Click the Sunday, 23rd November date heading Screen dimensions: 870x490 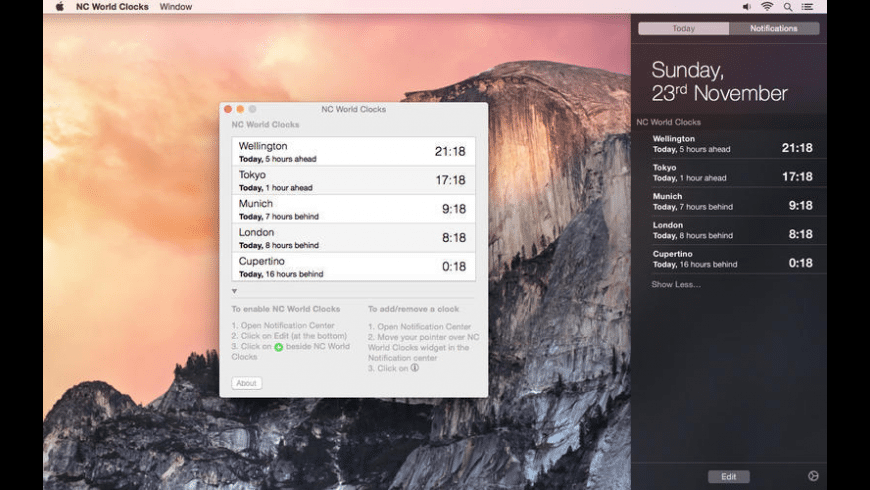pyautogui.click(x=719, y=82)
